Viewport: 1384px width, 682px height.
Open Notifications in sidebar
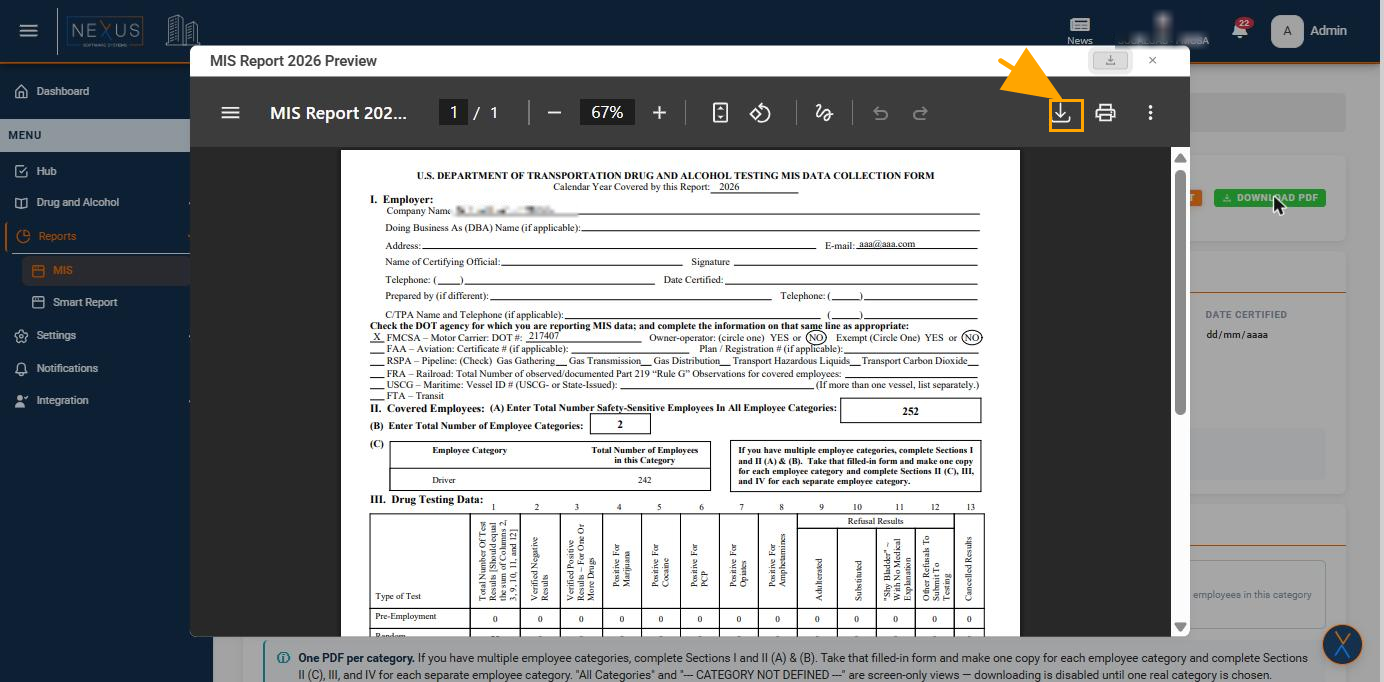click(x=67, y=368)
